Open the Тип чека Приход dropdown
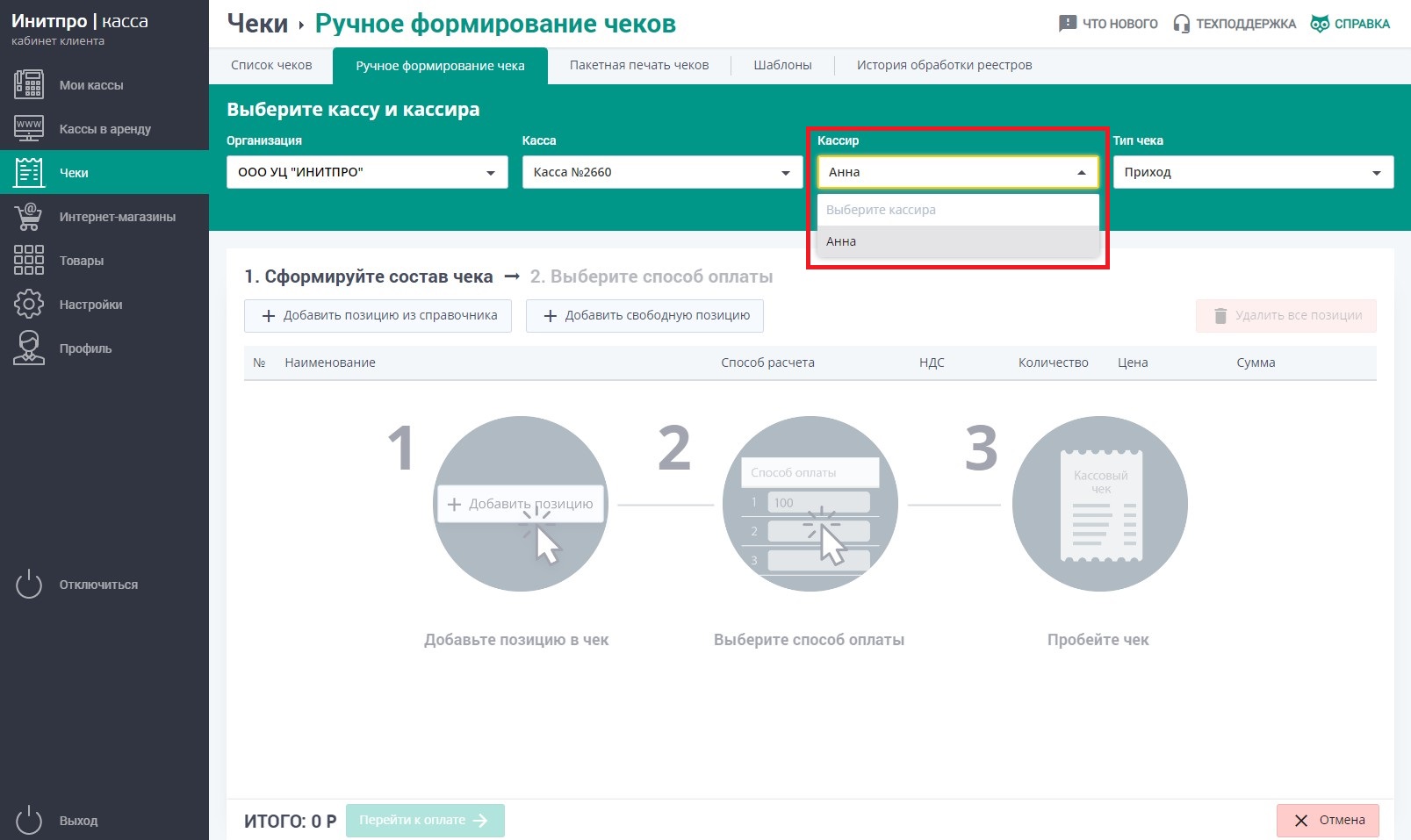The width and height of the screenshot is (1411, 840). pos(1253,172)
